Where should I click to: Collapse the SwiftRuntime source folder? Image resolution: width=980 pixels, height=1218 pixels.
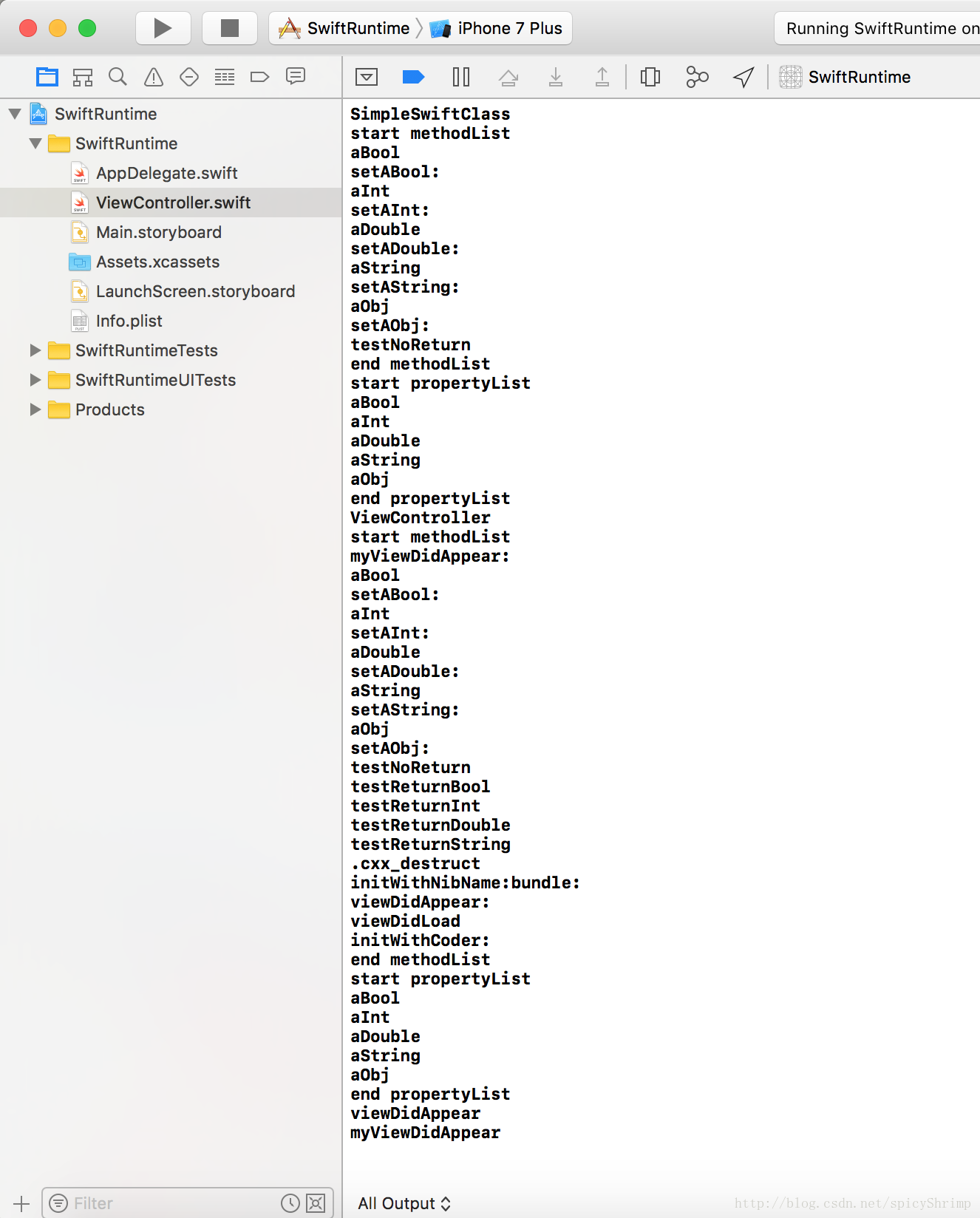pyautogui.click(x=35, y=143)
